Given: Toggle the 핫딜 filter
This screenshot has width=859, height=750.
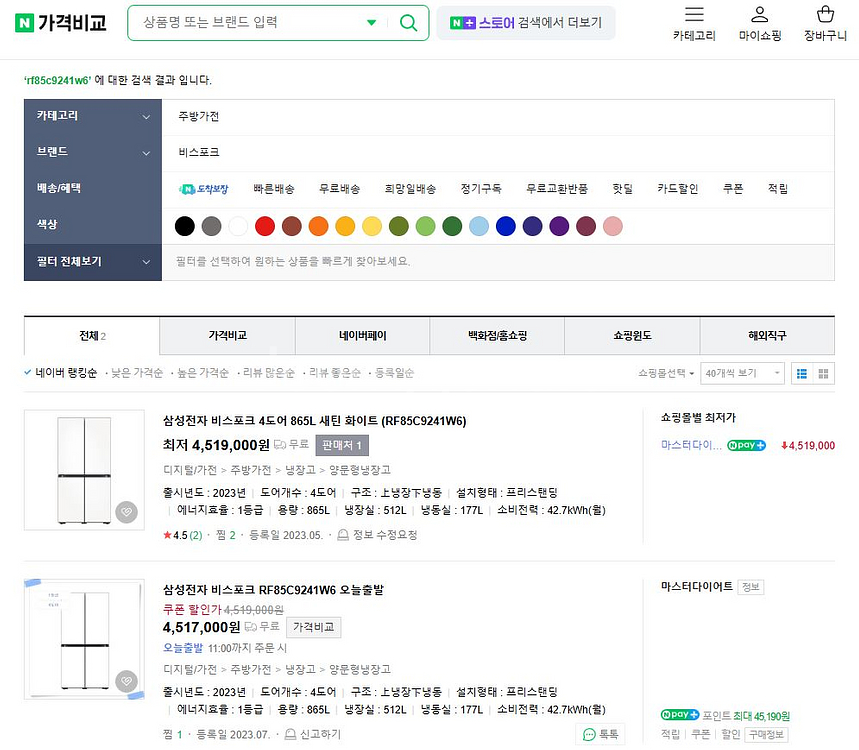Looking at the screenshot, I should pos(622,189).
